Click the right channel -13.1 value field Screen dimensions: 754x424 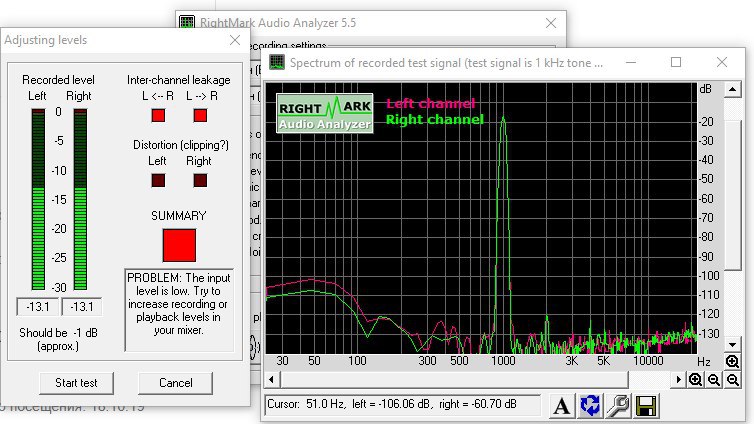tap(82, 307)
